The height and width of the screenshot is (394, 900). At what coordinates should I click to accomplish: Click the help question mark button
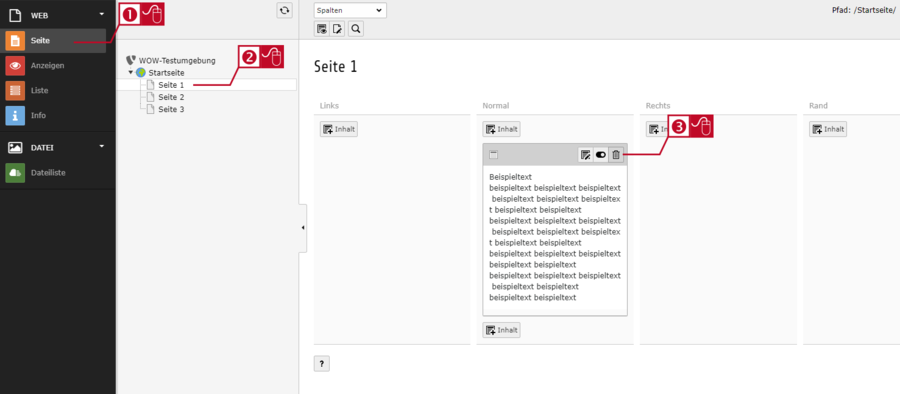coord(322,364)
